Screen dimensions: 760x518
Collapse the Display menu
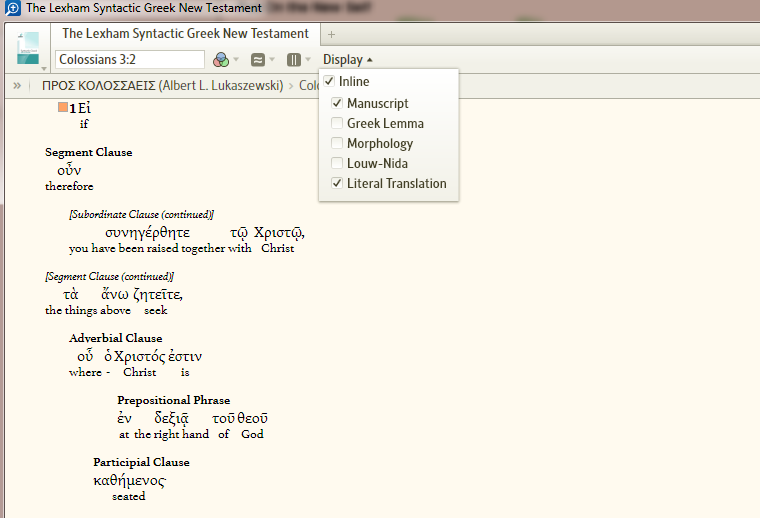coord(348,60)
